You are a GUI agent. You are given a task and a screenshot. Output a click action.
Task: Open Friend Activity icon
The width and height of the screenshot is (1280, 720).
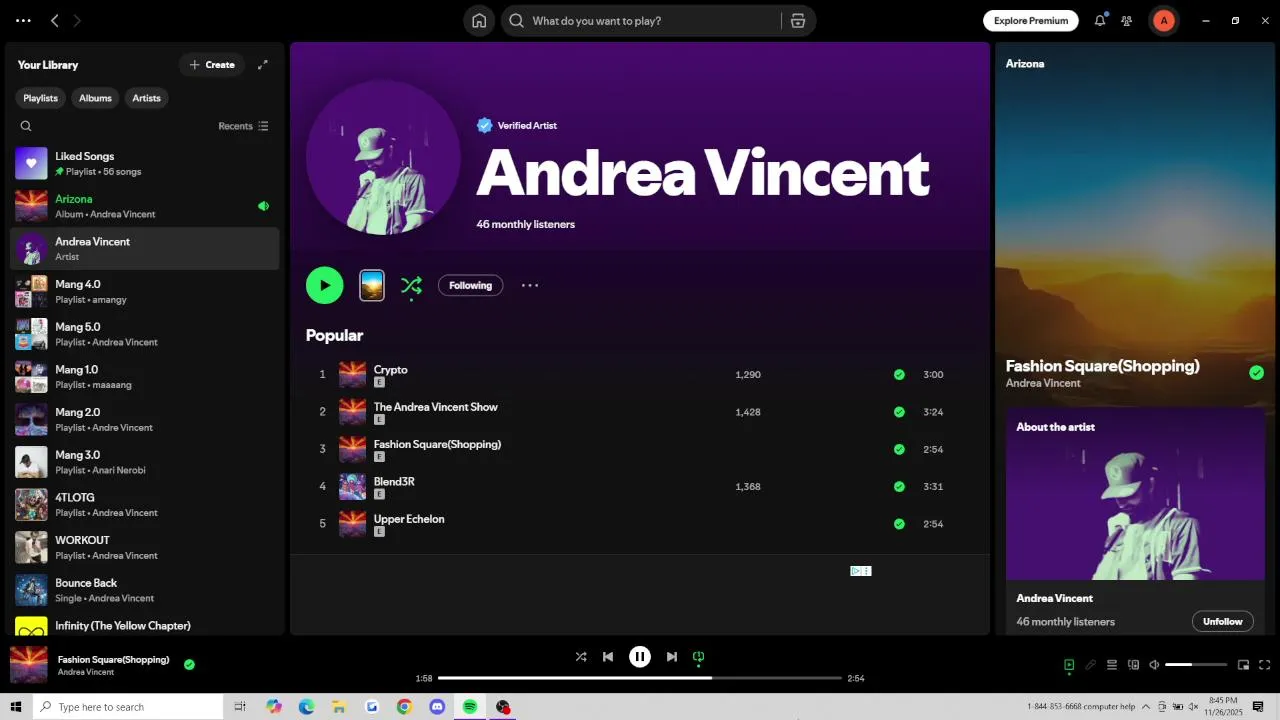1127,20
